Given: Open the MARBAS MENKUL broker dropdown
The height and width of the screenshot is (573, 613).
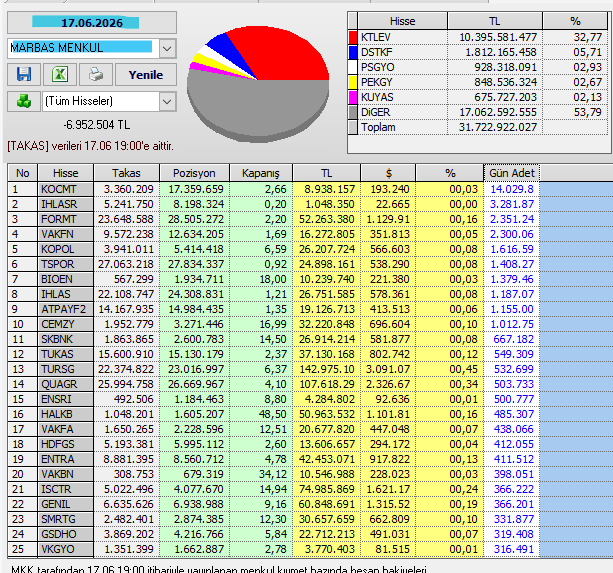Looking at the screenshot, I should coord(167,48).
